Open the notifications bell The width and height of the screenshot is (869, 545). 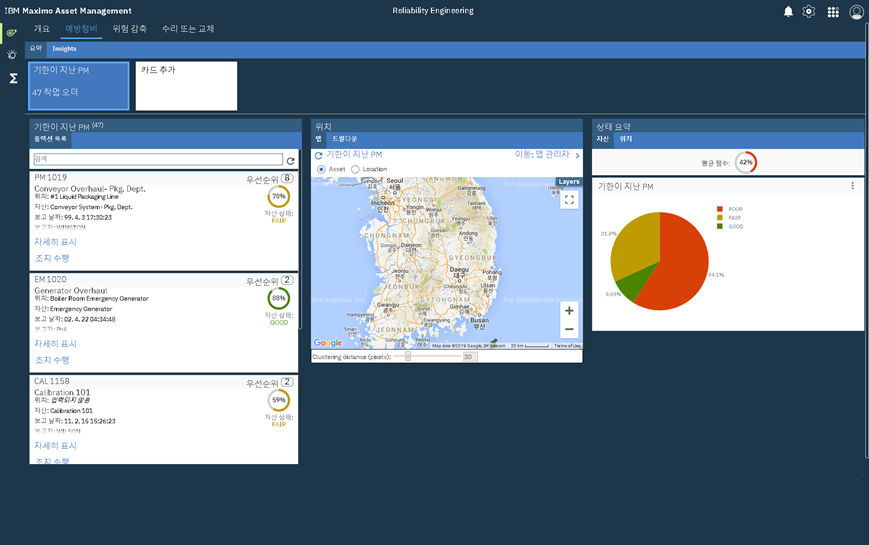coord(788,11)
